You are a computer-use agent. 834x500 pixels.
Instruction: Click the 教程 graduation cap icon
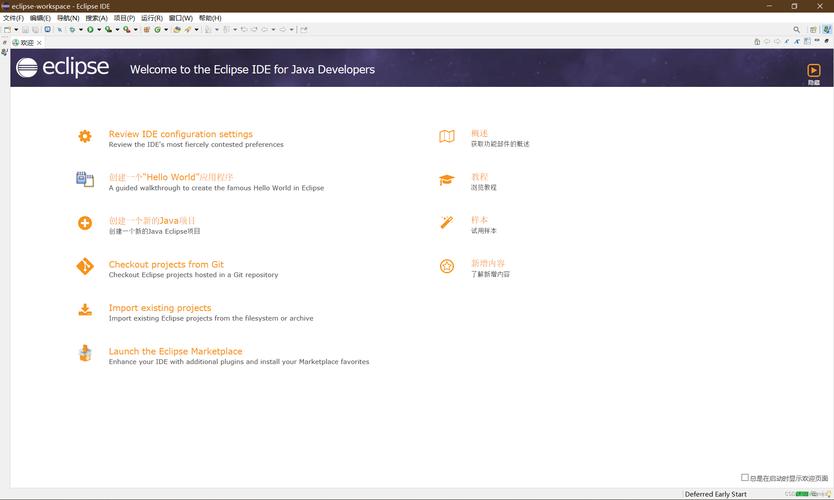[447, 180]
